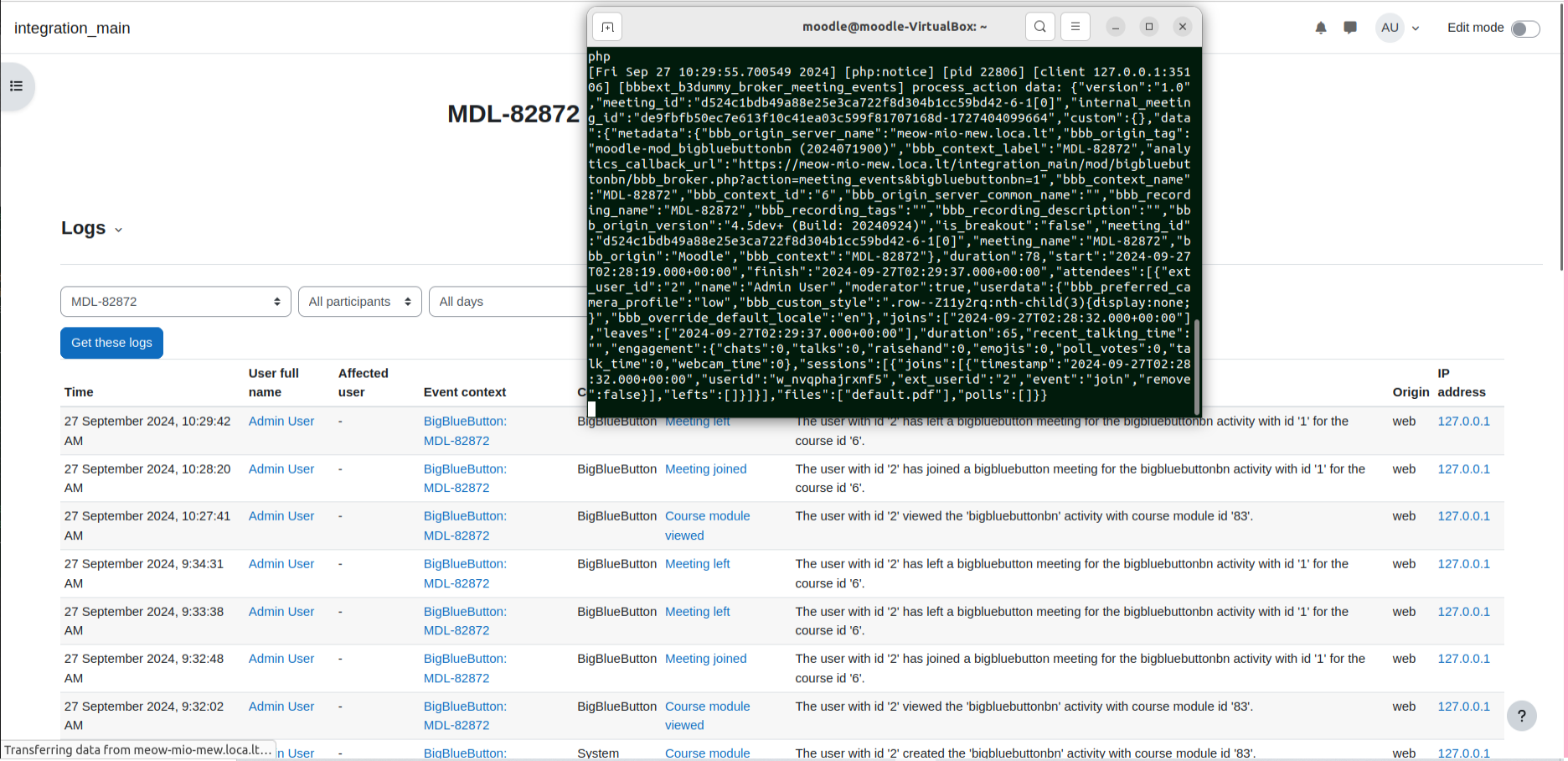Image resolution: width=1568 pixels, height=761 pixels.
Task: Open Admin User link in 9:32:02 row
Action: 281,707
